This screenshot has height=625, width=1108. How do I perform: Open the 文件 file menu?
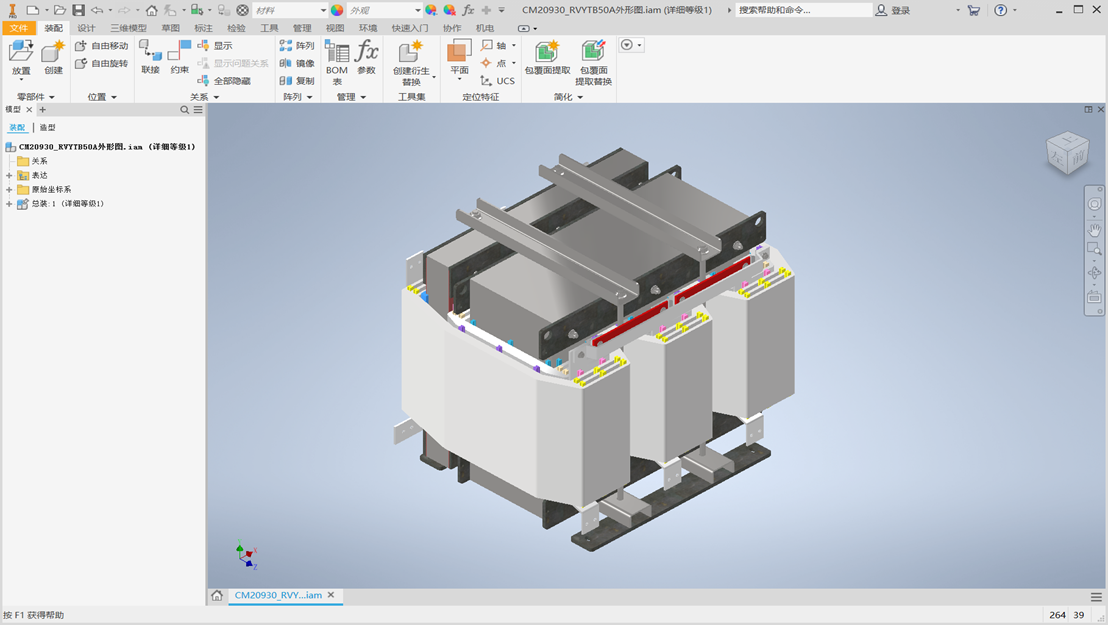18,28
